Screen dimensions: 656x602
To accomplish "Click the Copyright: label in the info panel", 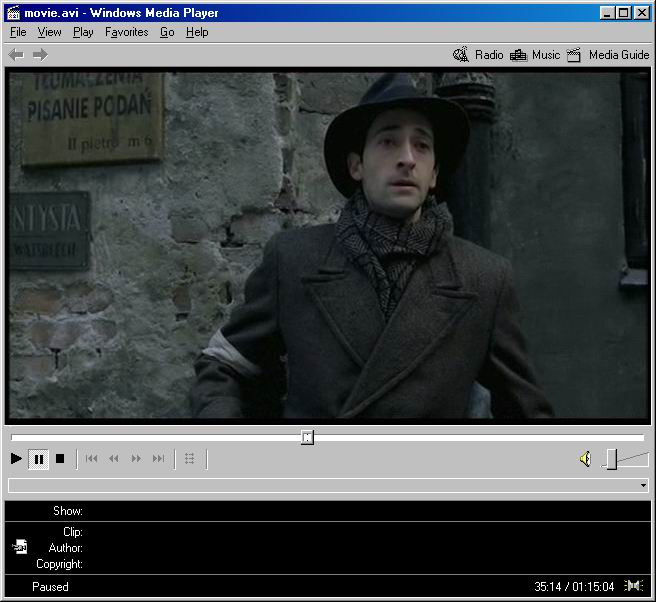I will [59, 564].
